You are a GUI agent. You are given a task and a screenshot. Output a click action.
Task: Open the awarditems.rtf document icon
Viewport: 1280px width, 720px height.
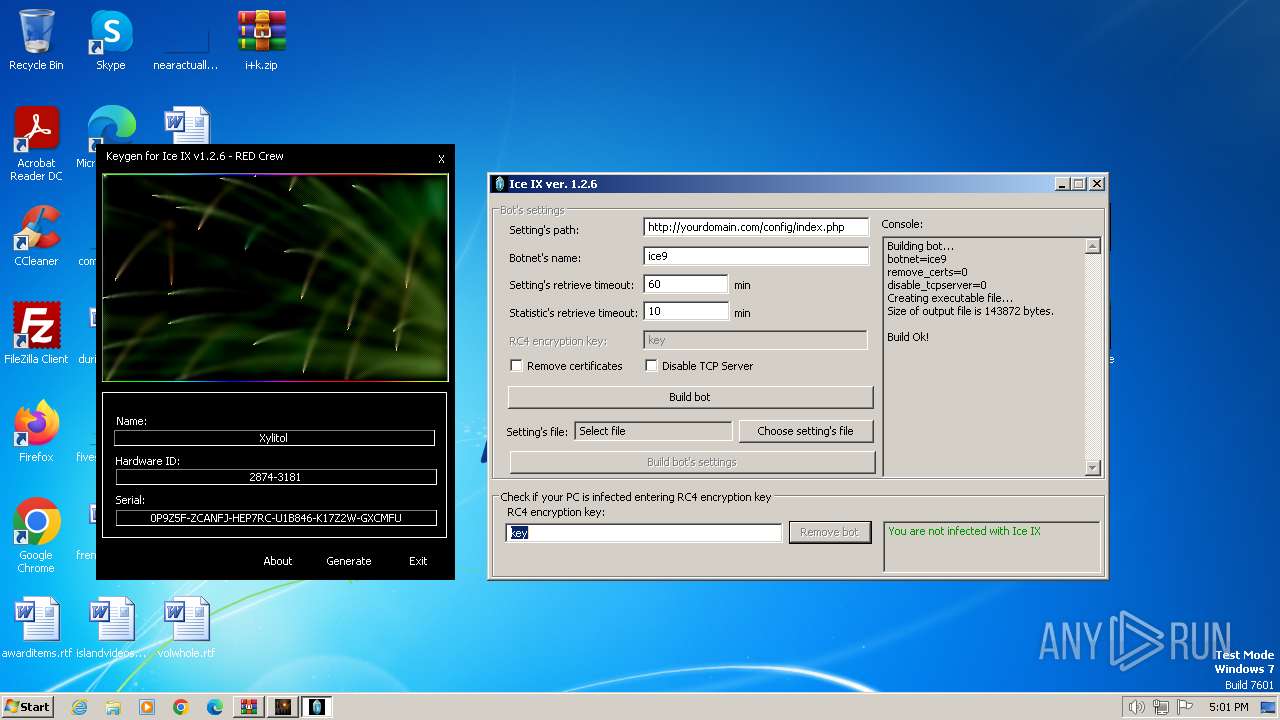36,627
